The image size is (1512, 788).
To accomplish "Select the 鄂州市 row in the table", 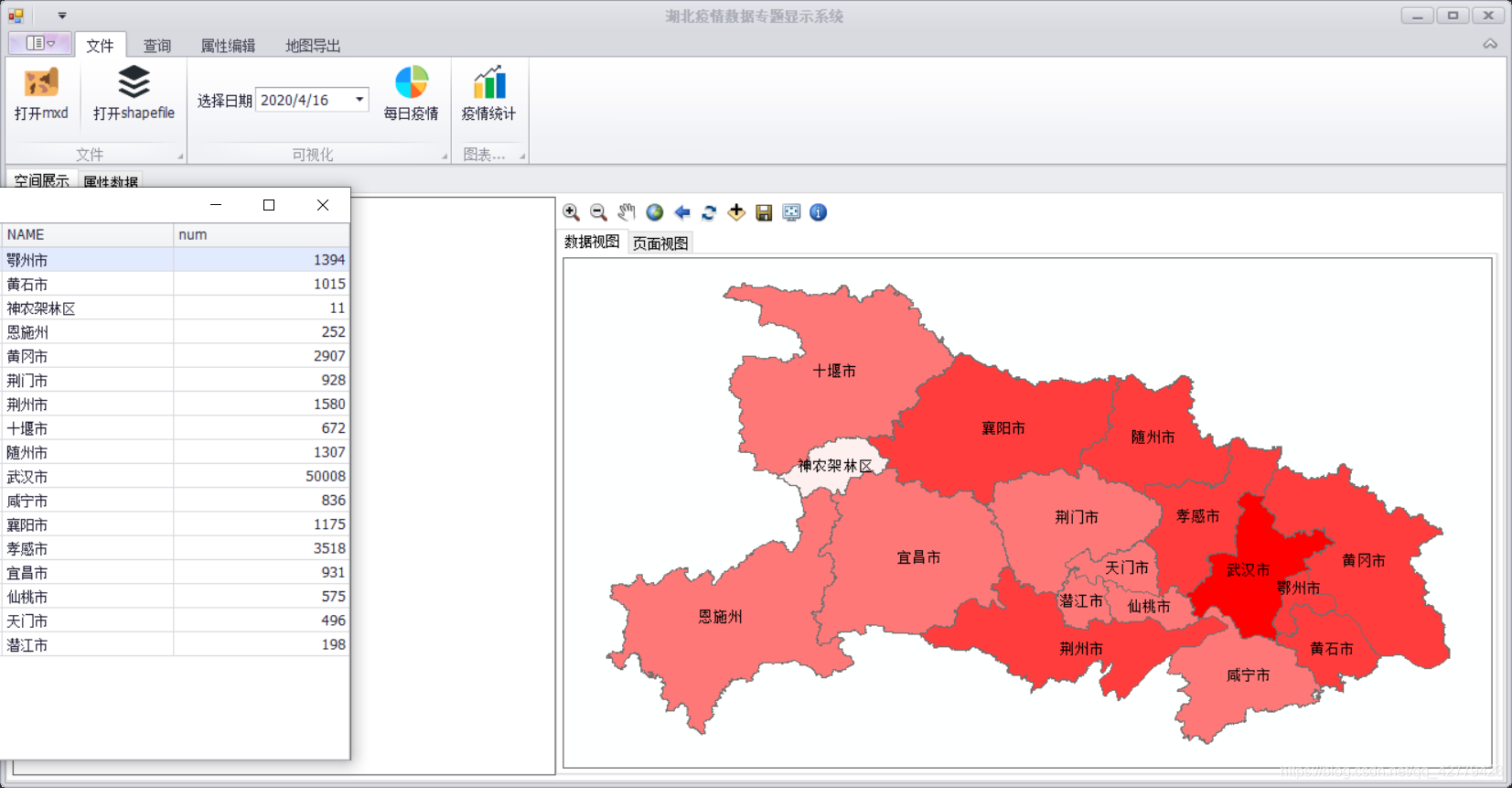I will tap(176, 260).
